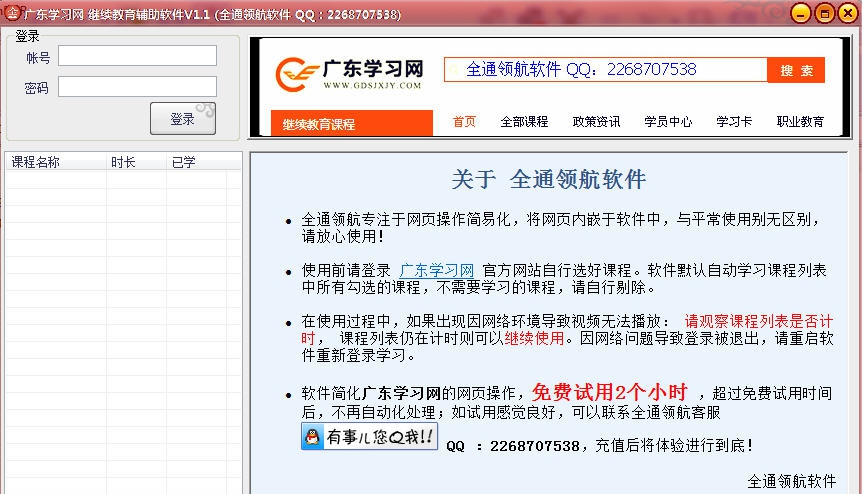Click the 全通领航软件 signature text at bottom
The image size is (862, 494).
click(x=792, y=481)
